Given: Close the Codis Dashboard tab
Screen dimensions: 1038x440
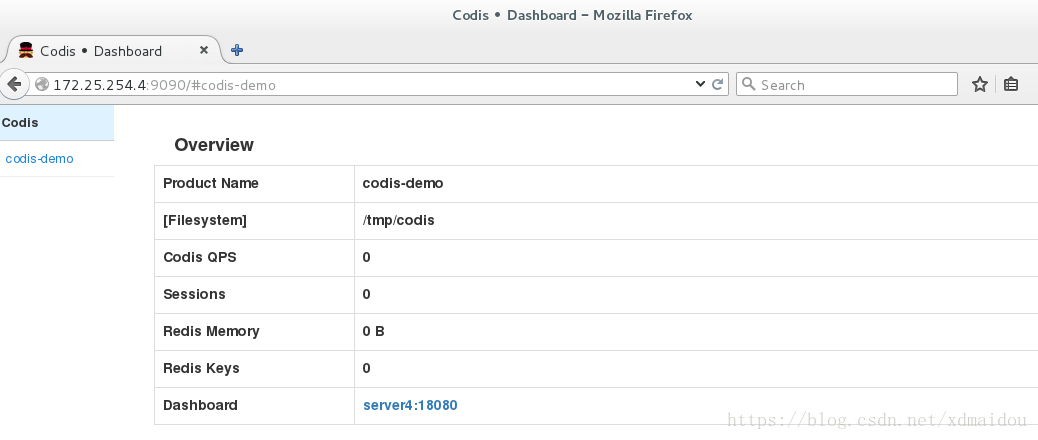Looking at the screenshot, I should [x=204, y=50].
